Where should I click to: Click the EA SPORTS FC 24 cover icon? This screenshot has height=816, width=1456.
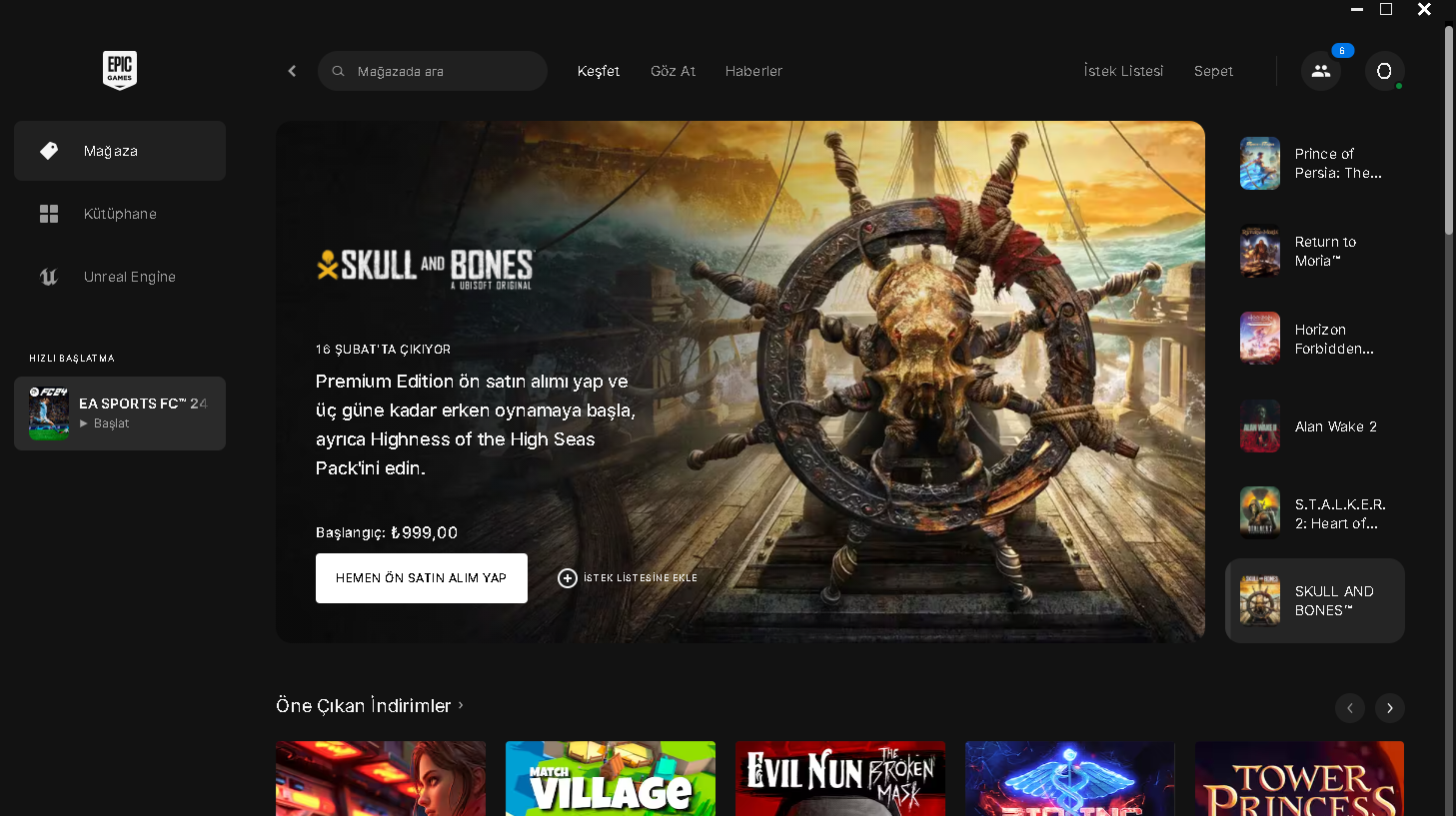coord(49,413)
